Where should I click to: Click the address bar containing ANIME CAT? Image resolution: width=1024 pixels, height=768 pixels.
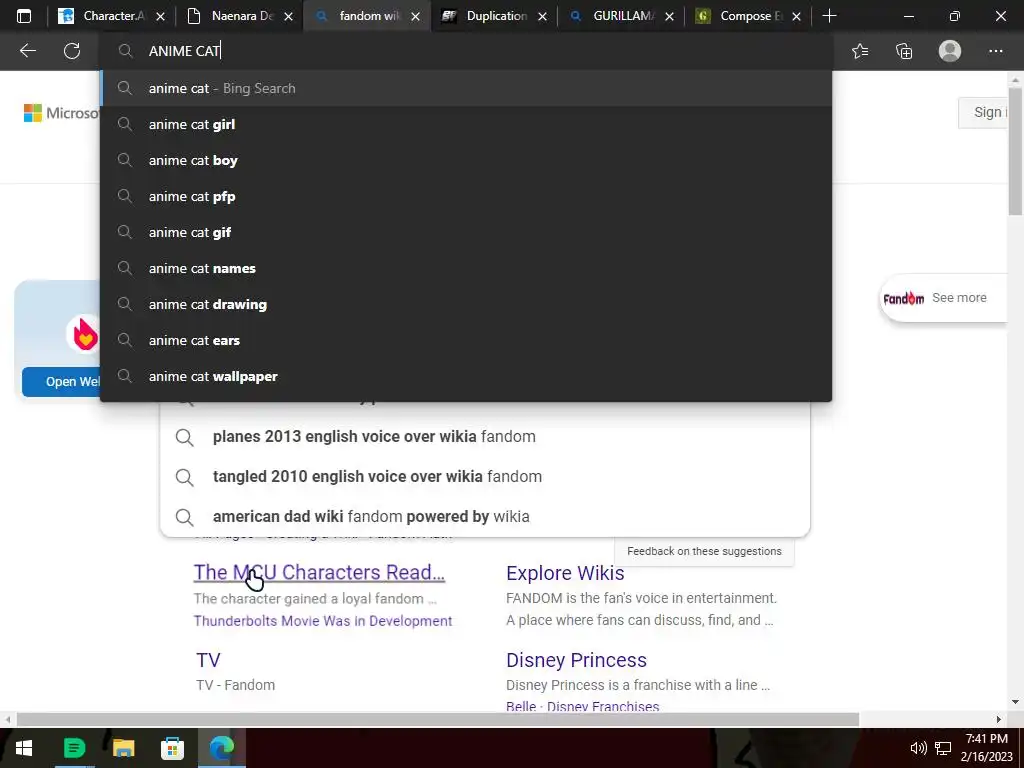click(466, 51)
